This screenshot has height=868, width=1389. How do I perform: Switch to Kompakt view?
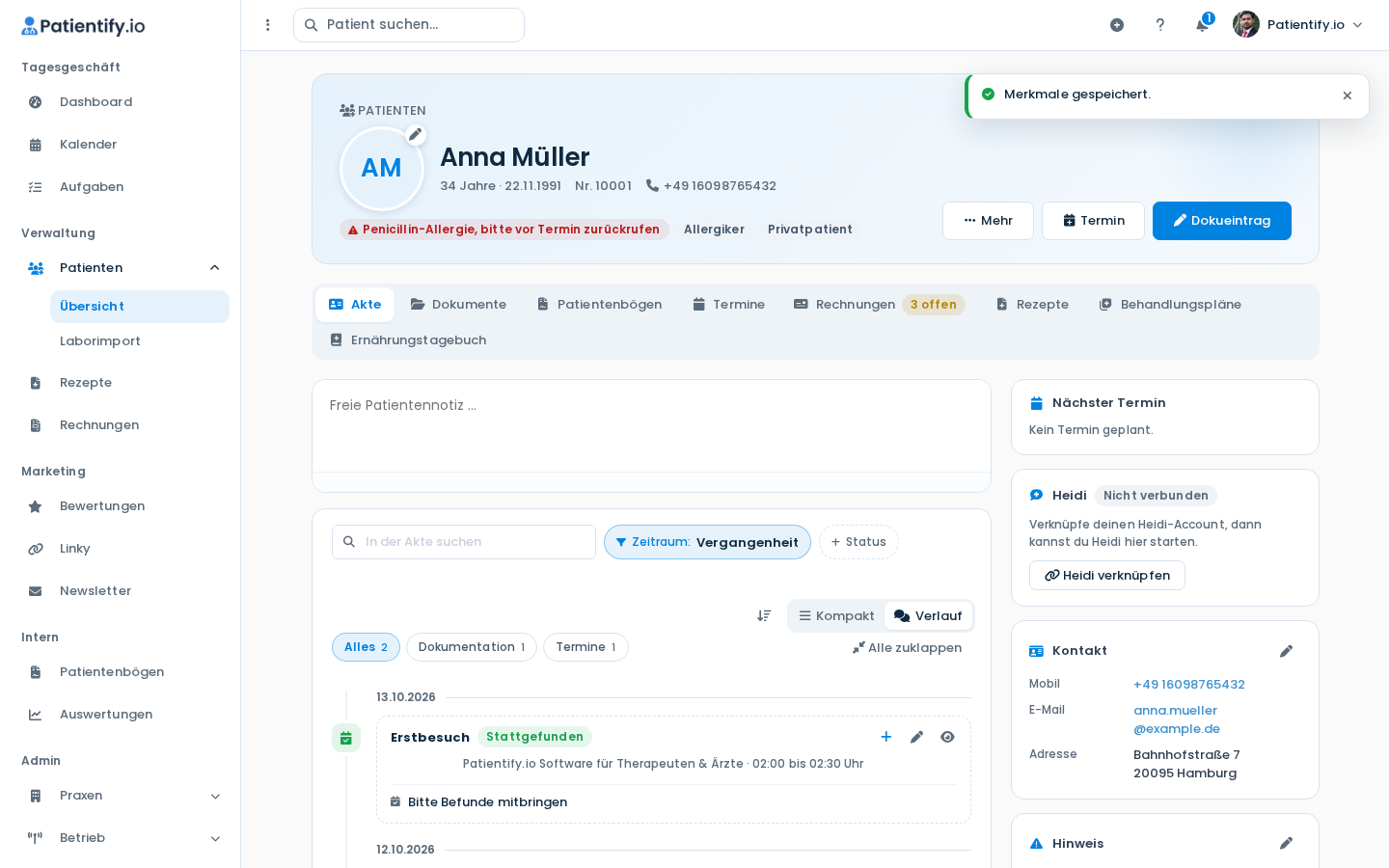[836, 616]
